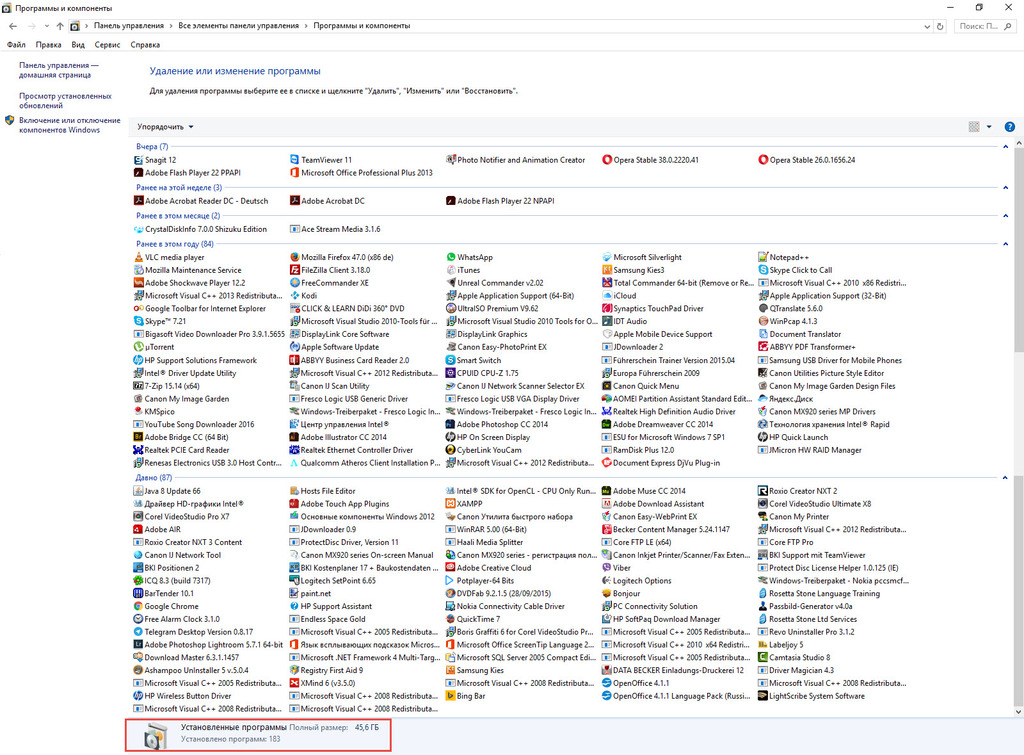Select Revo Uninstaller Pro 3.1.2 entry
This screenshot has height=755, width=1024.
[x=806, y=632]
